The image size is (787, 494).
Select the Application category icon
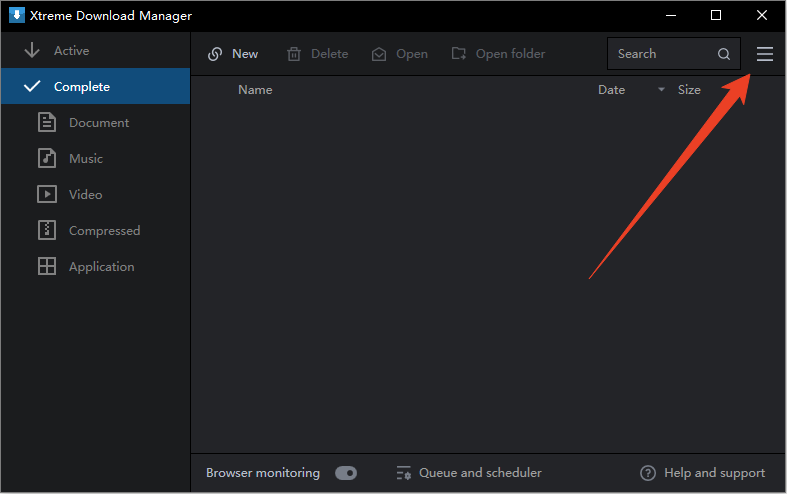[x=47, y=267]
